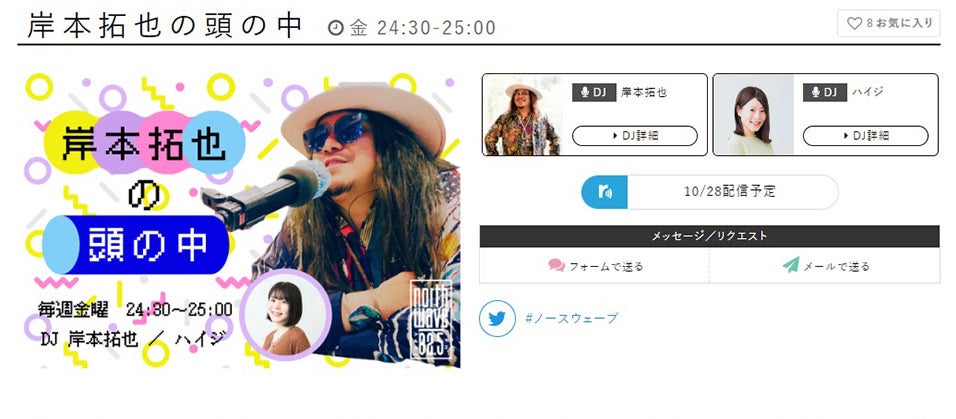The width and height of the screenshot is (956, 419).
Task: Open the Twitter bird icon
Action: coord(497,318)
